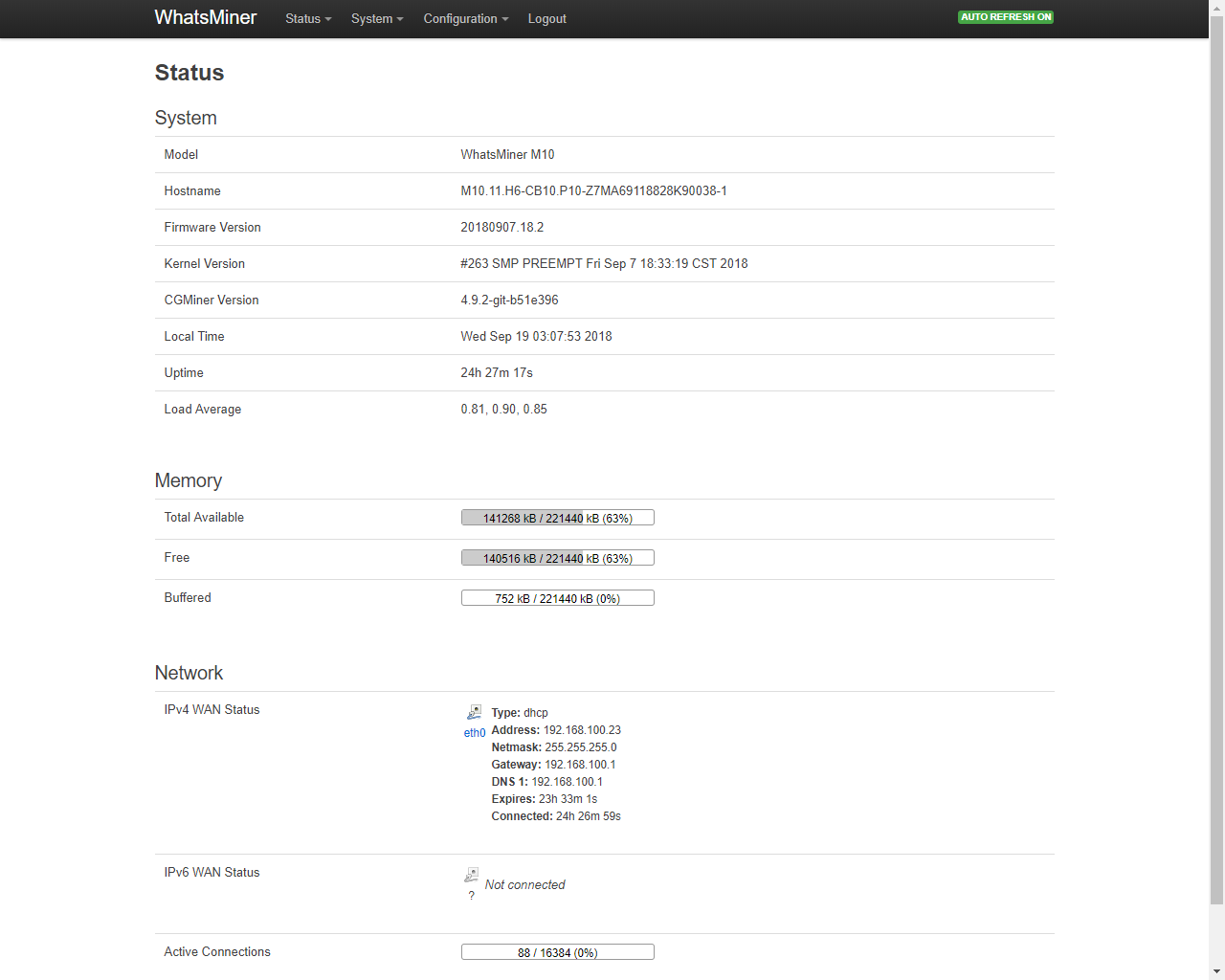Click the Gateway line 192.168.100.1

(553, 765)
